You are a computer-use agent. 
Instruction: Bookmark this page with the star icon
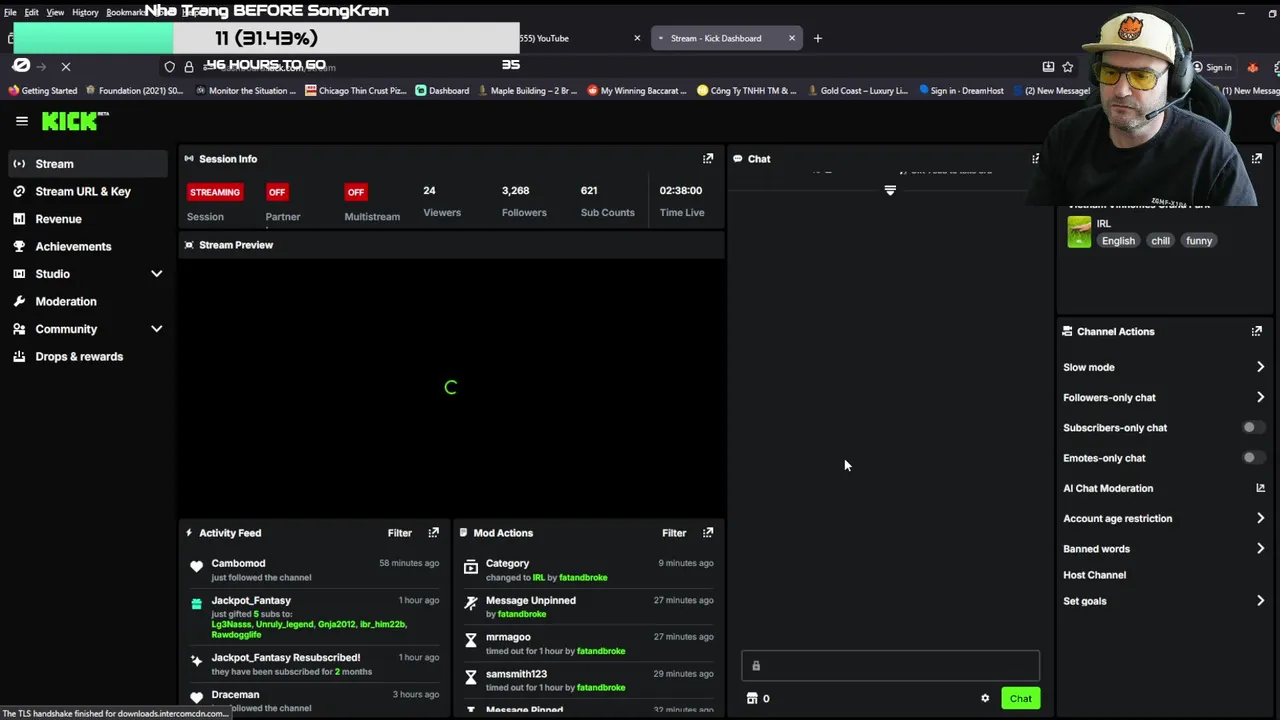point(1068,67)
